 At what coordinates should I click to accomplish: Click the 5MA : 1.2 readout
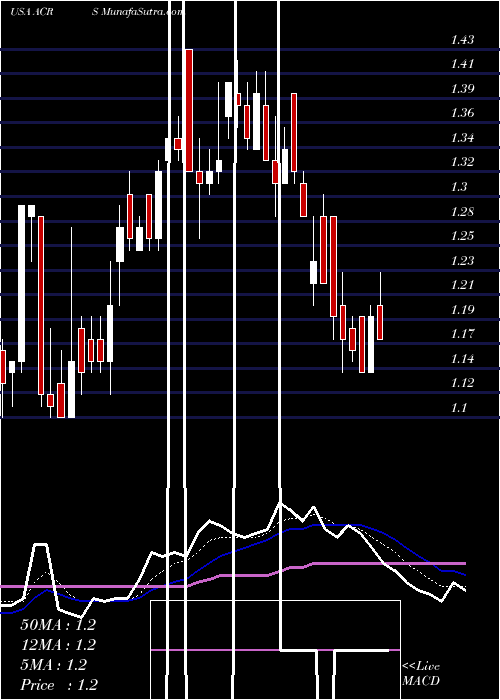pyautogui.click(x=53, y=665)
